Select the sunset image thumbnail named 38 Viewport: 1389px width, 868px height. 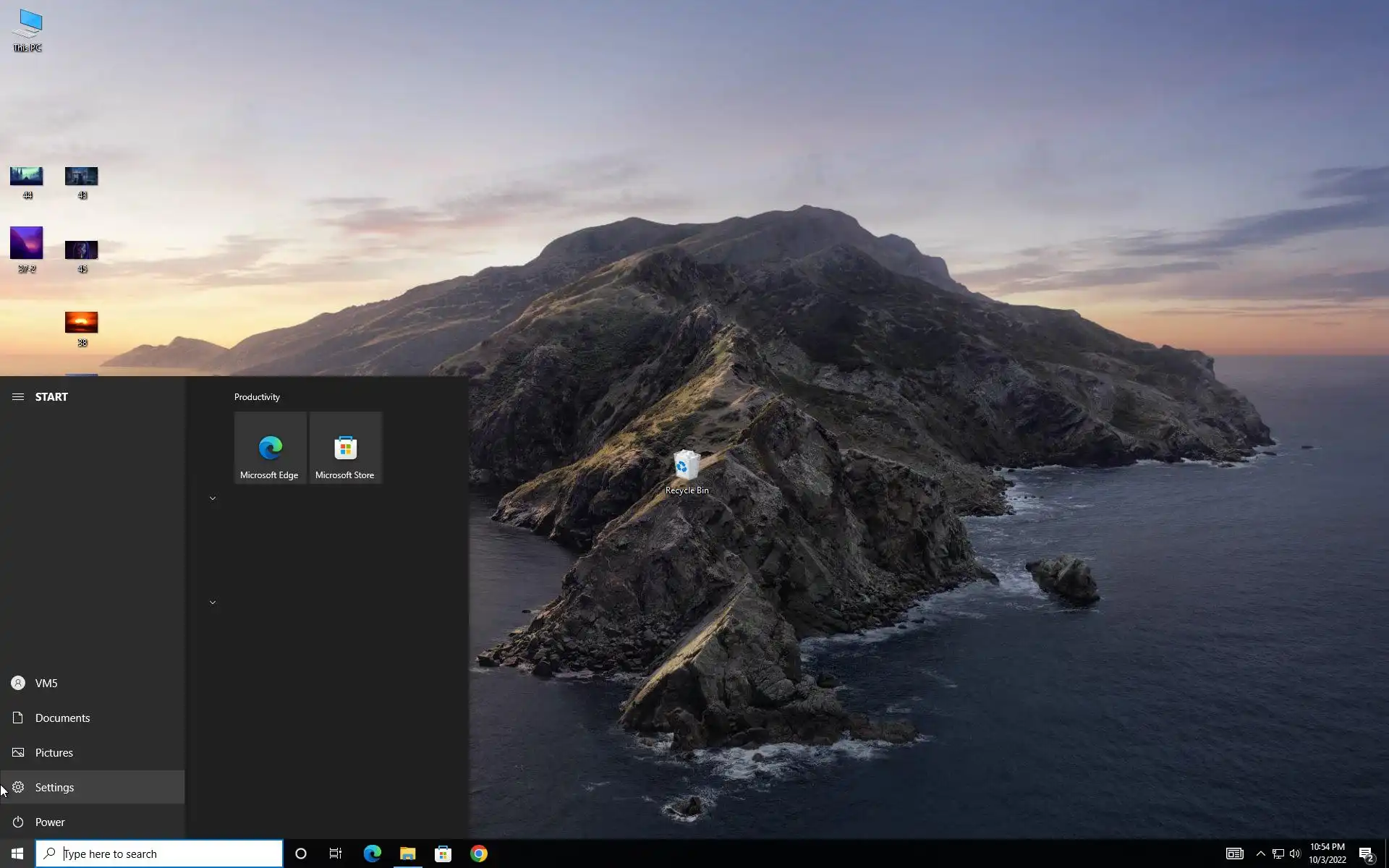tap(81, 323)
